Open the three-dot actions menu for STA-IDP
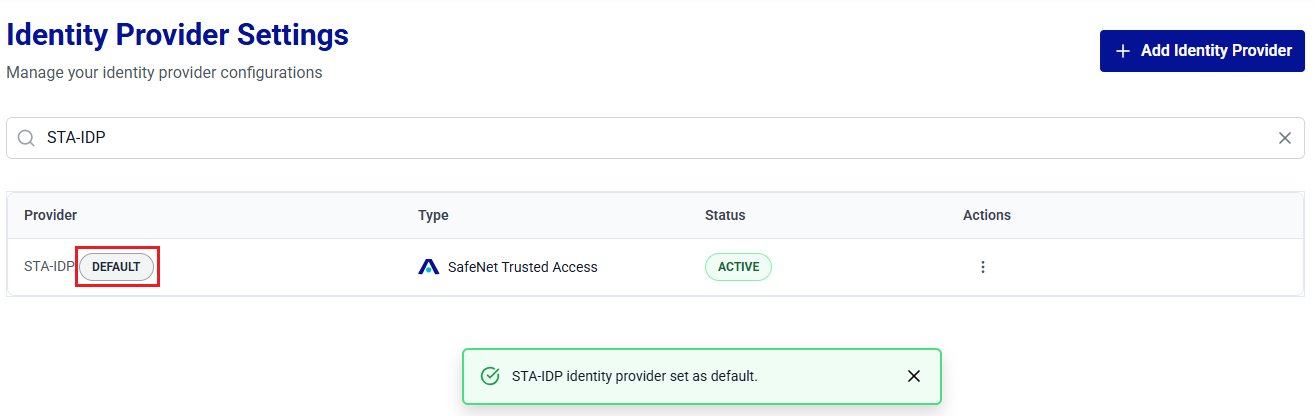This screenshot has height=420, width=1314. [x=983, y=267]
